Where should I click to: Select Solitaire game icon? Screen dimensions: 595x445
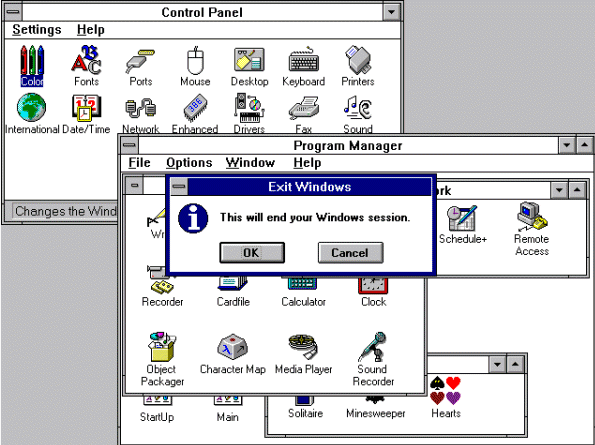click(x=305, y=407)
